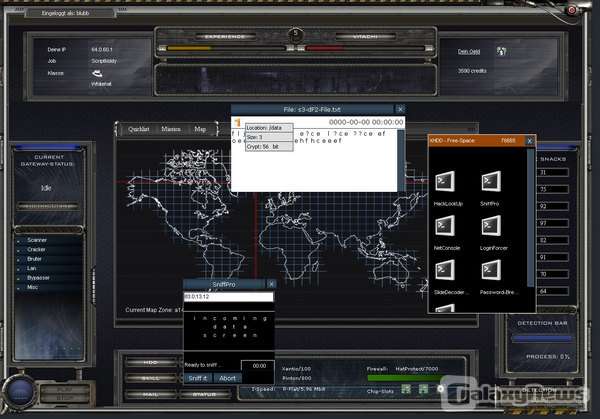Open the NetConsole program icon
The height and width of the screenshot is (419, 600).
point(445,226)
